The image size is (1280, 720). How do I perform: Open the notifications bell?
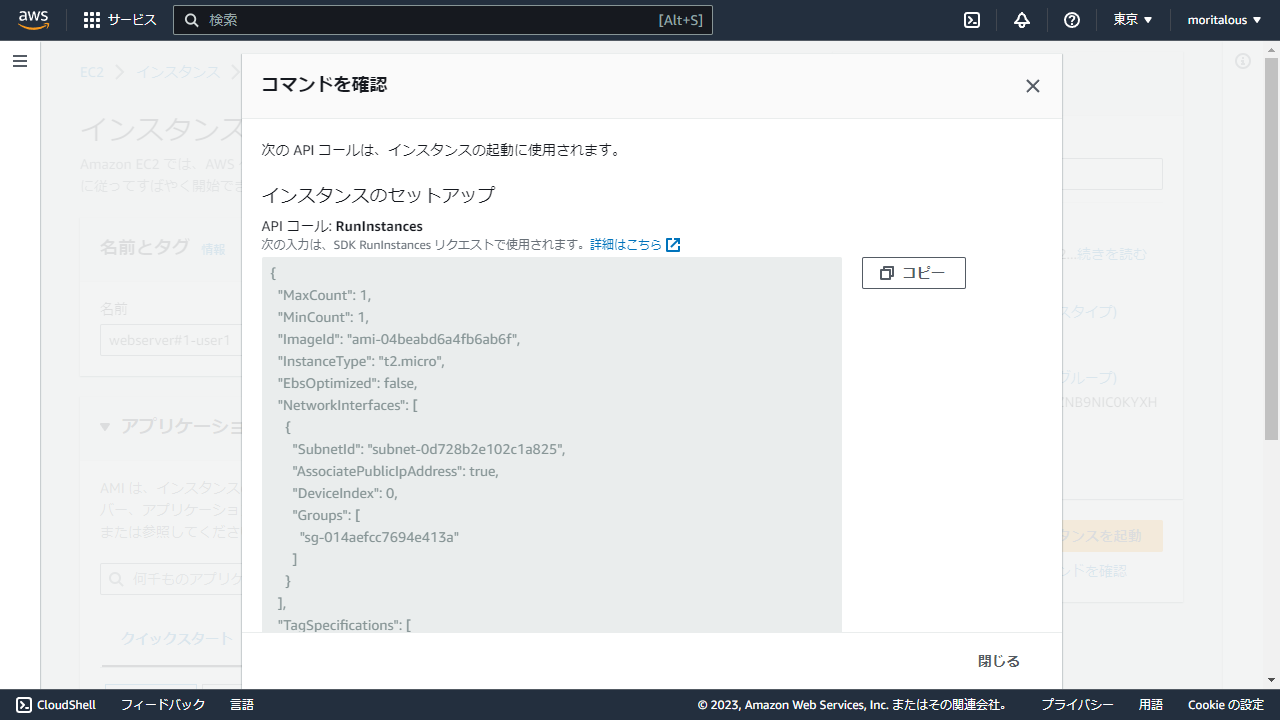1021,20
